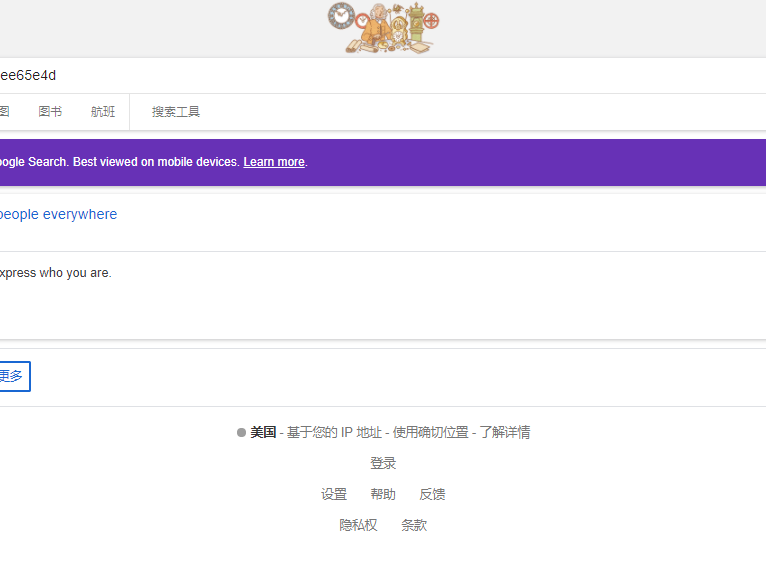Open 设置 in the footer
766x588 pixels.
[334, 495]
